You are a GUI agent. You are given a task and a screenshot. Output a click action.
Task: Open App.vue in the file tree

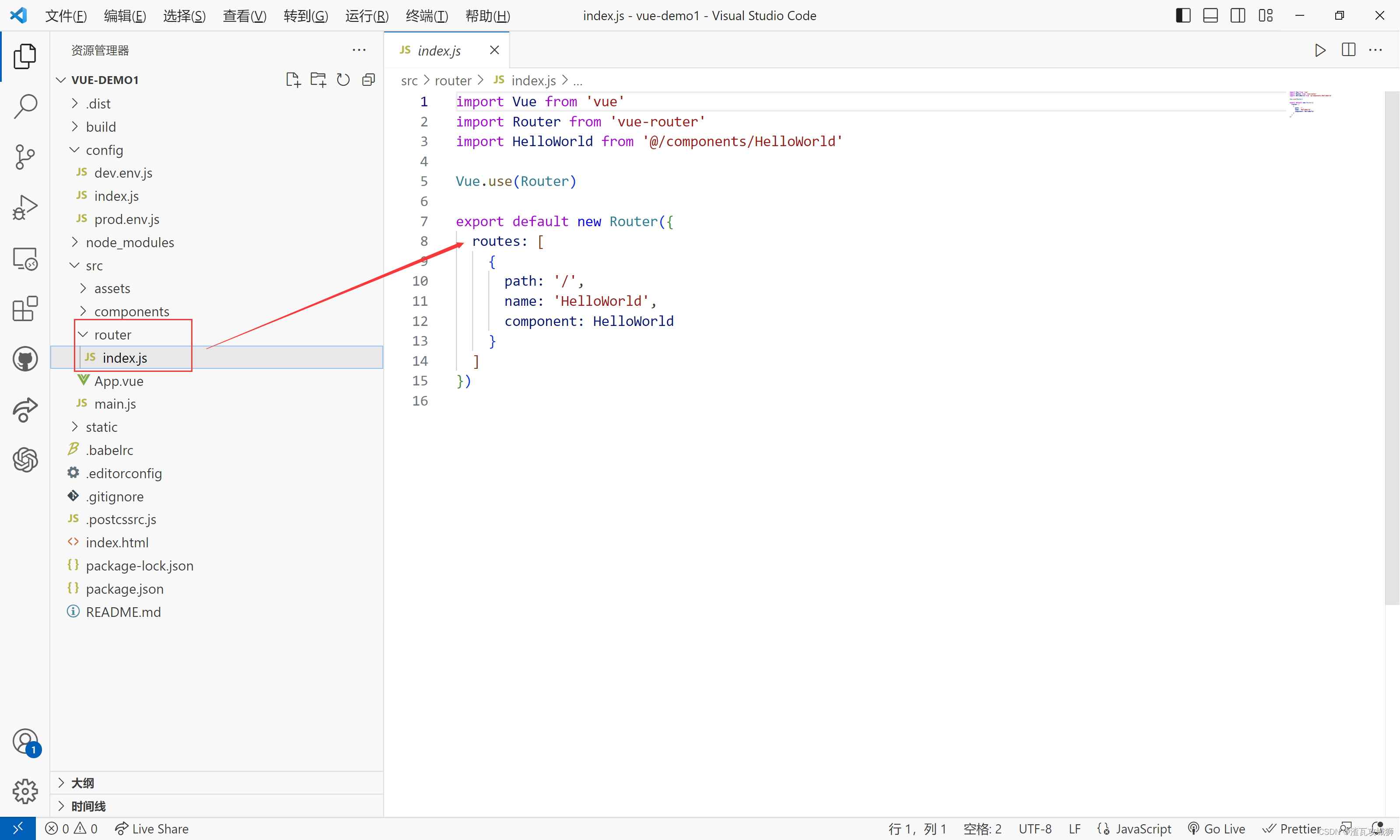coord(217,381)
